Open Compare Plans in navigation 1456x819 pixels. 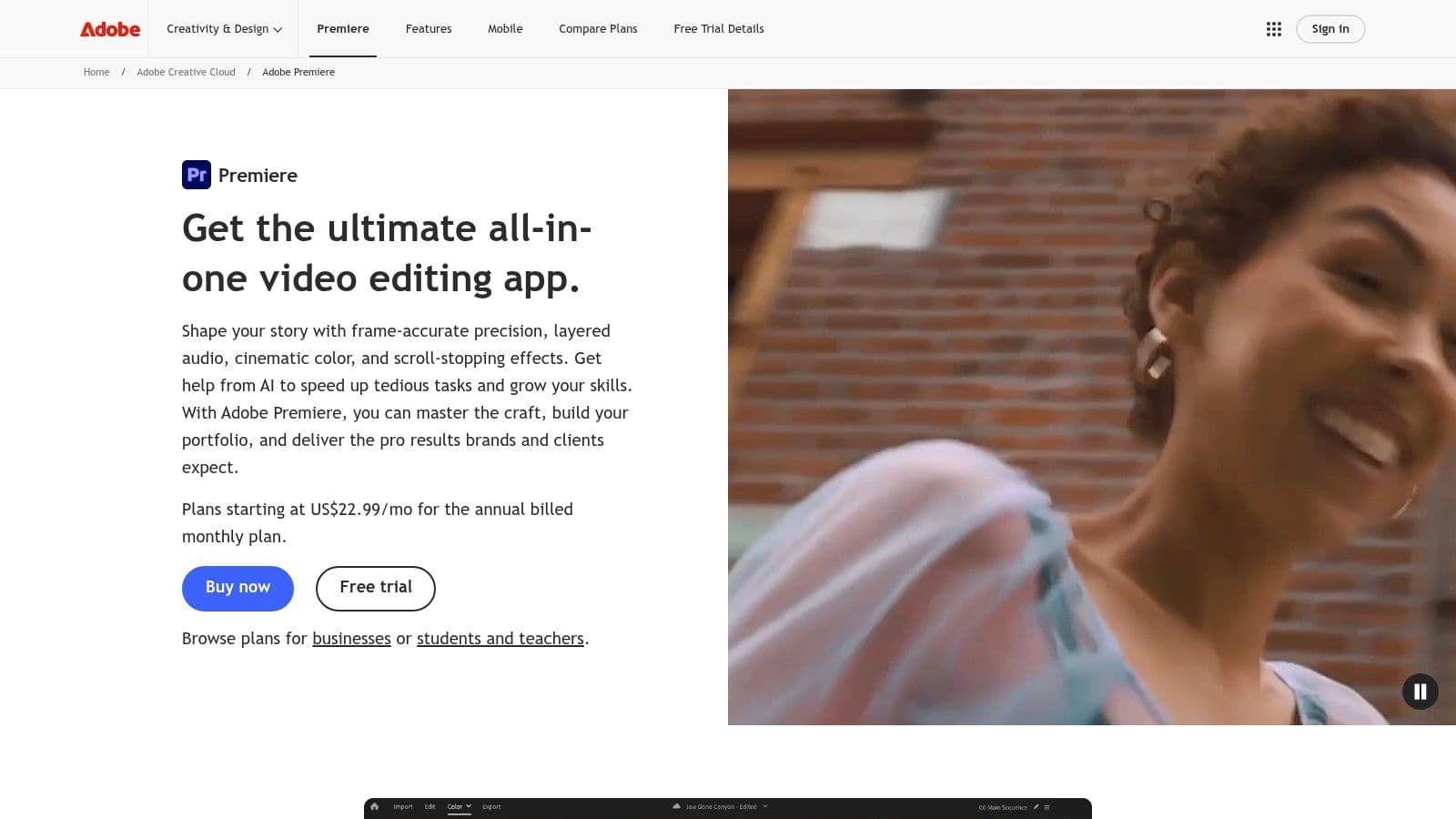pyautogui.click(x=598, y=29)
